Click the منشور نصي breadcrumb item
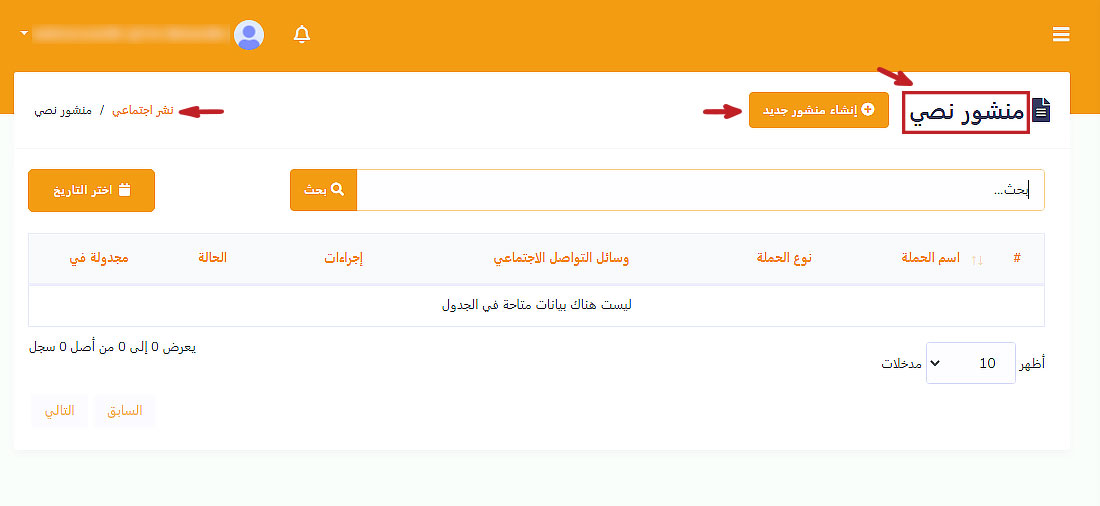Viewport: 1100px width, 506px height. pos(63,110)
